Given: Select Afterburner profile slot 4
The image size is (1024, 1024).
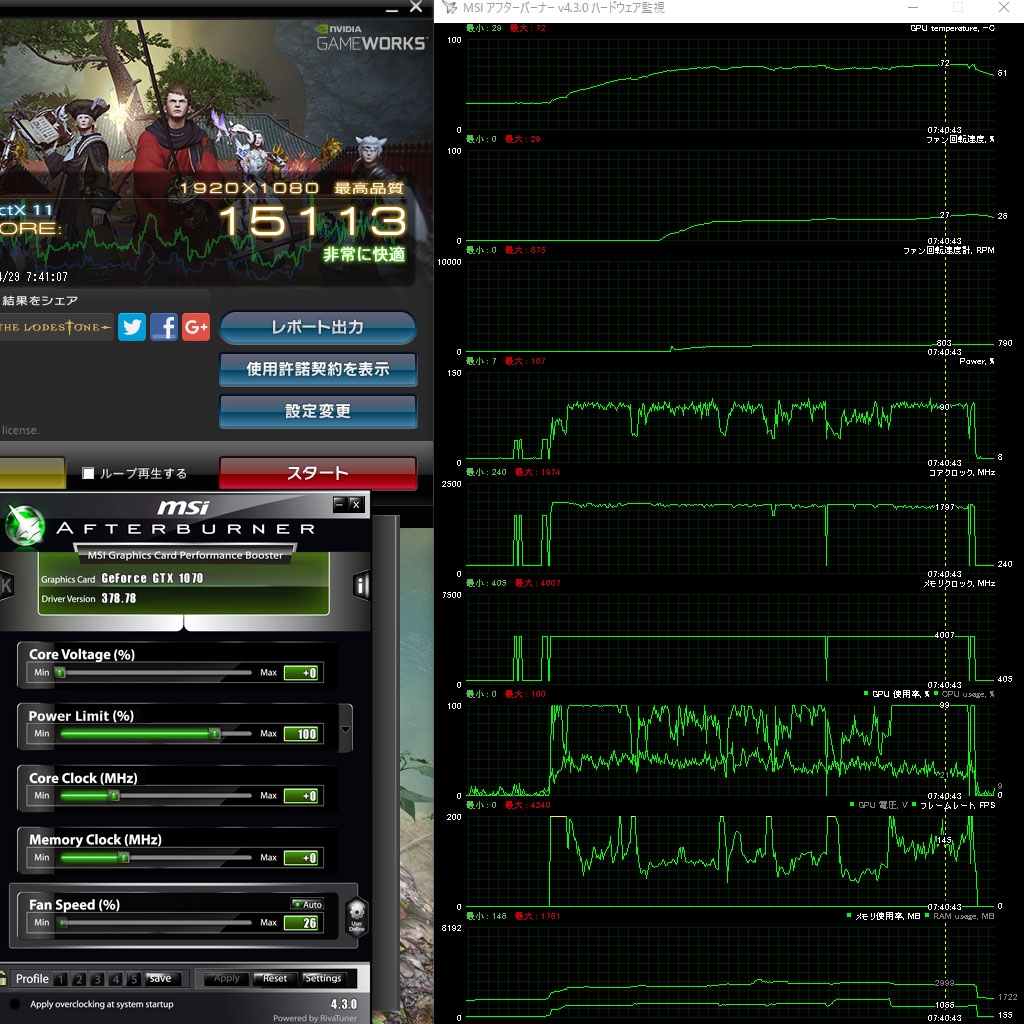Looking at the screenshot, I should (x=116, y=979).
